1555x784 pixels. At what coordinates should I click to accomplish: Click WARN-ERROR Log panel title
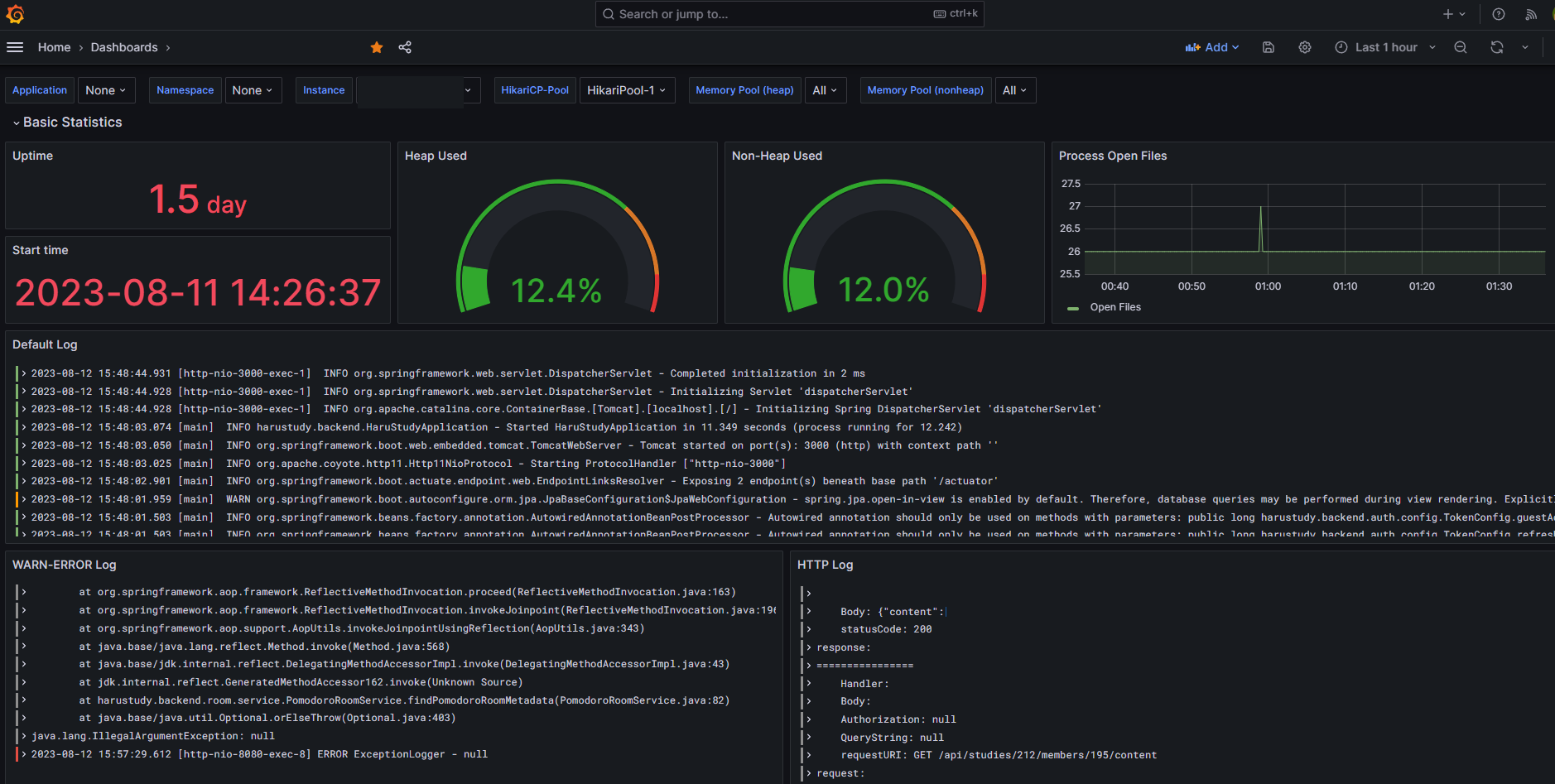tap(65, 565)
